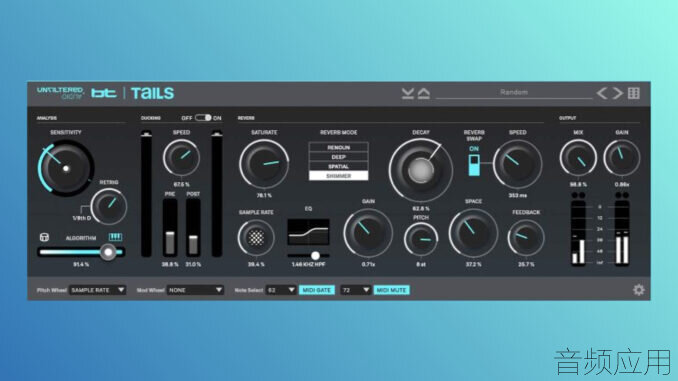Open the Pitch Wheel SAMPLE RATE dropdown
Image resolution: width=678 pixels, height=381 pixels.
point(98,290)
